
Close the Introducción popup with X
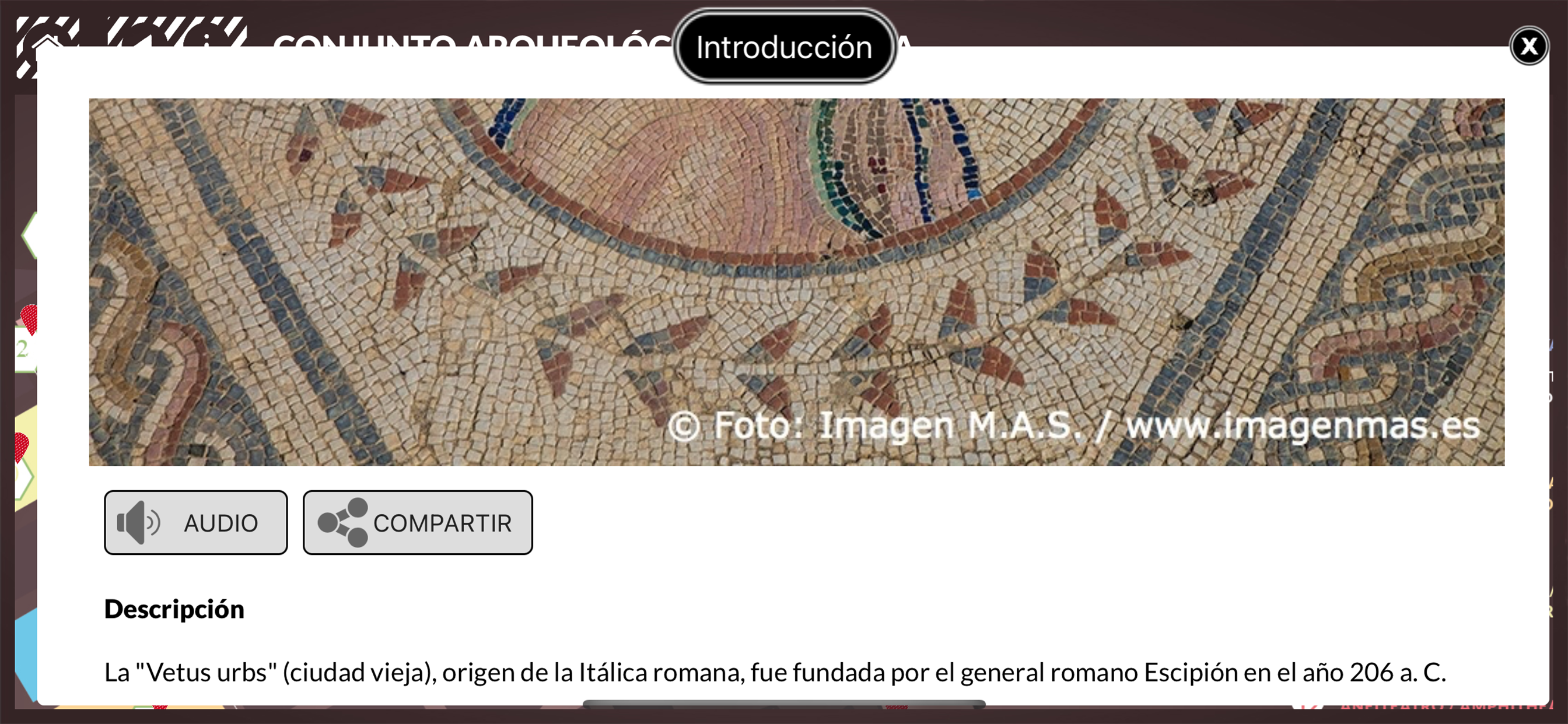click(x=1528, y=46)
